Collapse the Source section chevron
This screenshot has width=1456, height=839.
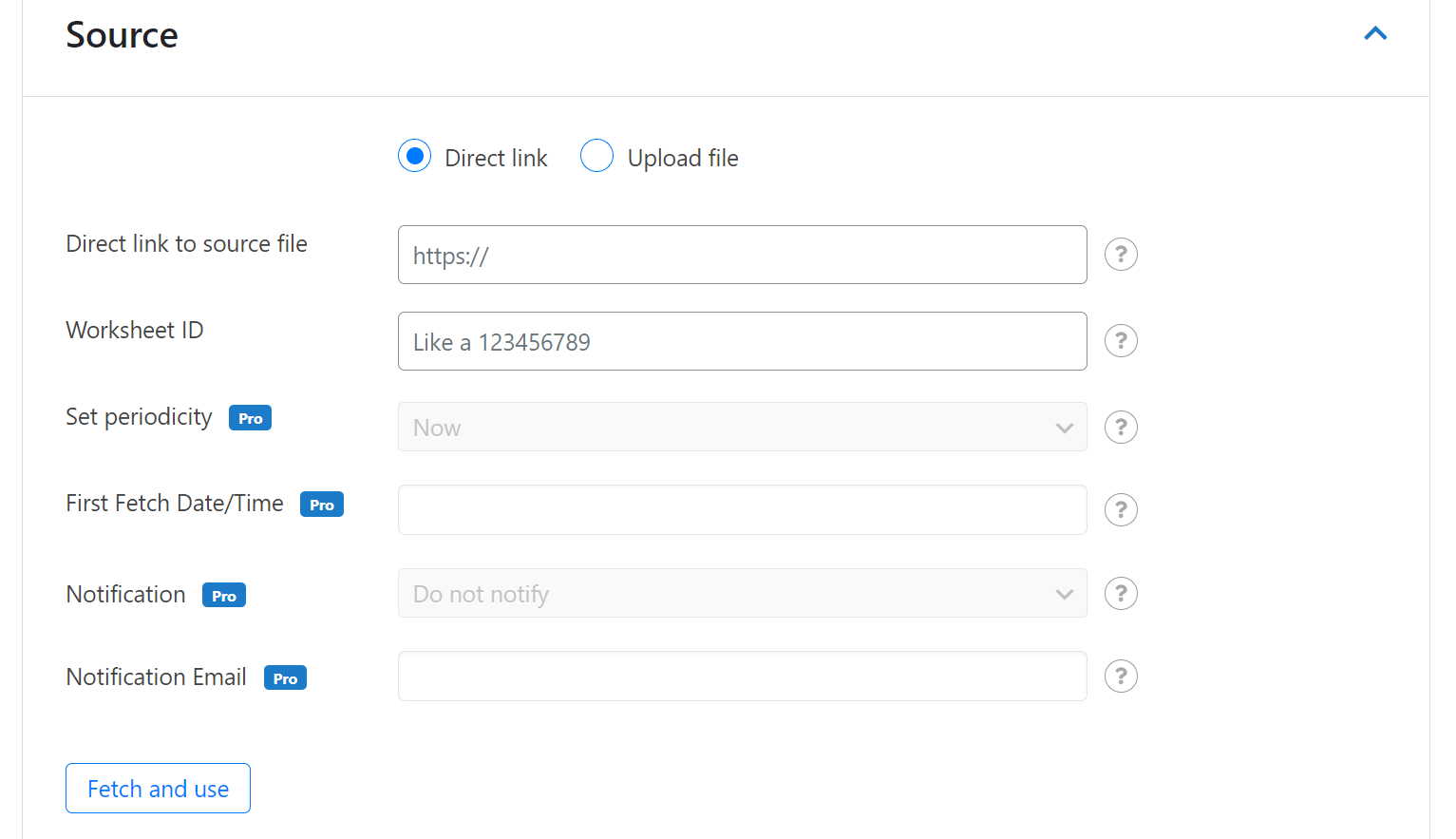(1375, 34)
